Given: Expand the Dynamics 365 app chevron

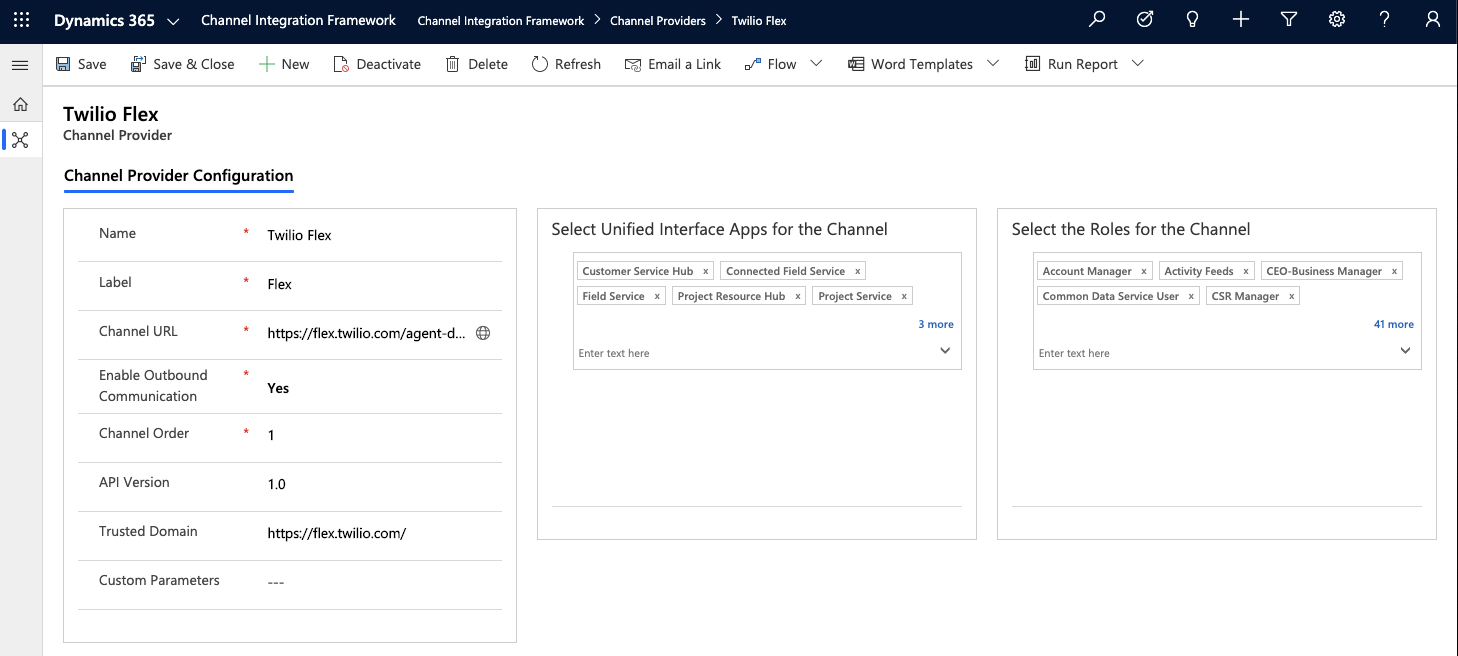Looking at the screenshot, I should [x=173, y=21].
